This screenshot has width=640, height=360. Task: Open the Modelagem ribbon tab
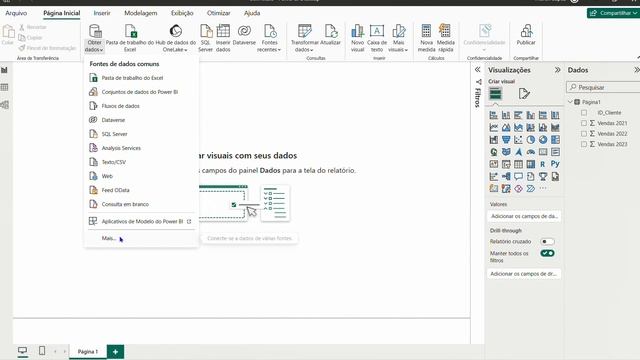click(140, 13)
